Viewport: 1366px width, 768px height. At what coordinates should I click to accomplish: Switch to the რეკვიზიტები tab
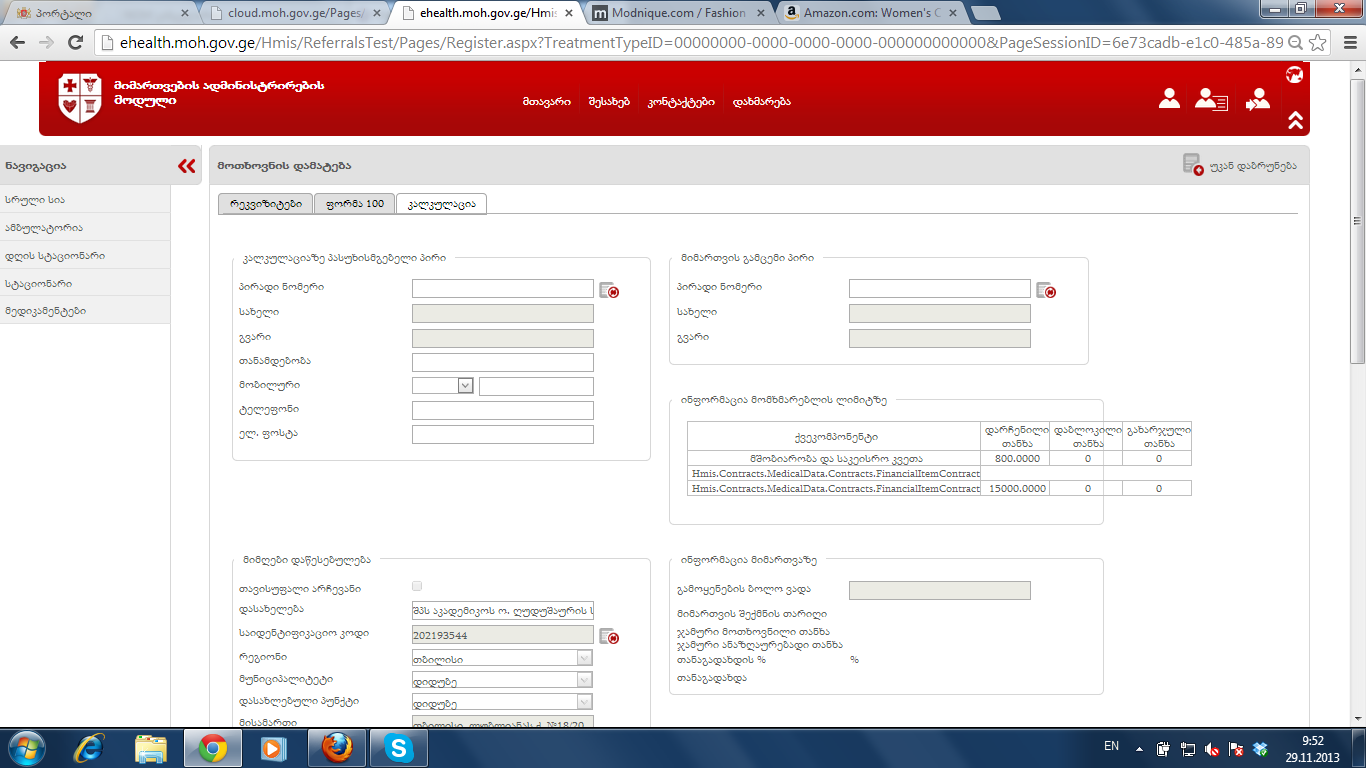pyautogui.click(x=265, y=203)
